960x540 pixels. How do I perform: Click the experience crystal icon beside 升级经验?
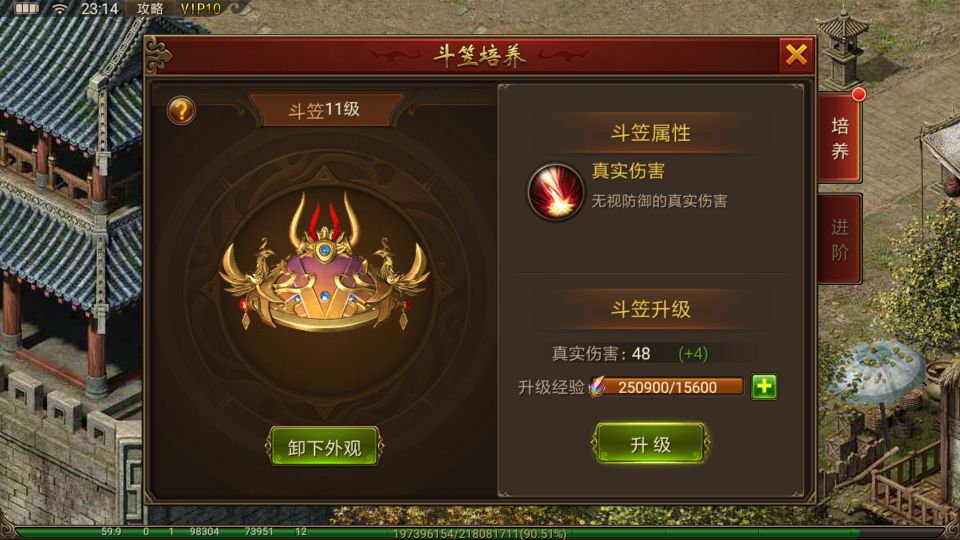597,386
